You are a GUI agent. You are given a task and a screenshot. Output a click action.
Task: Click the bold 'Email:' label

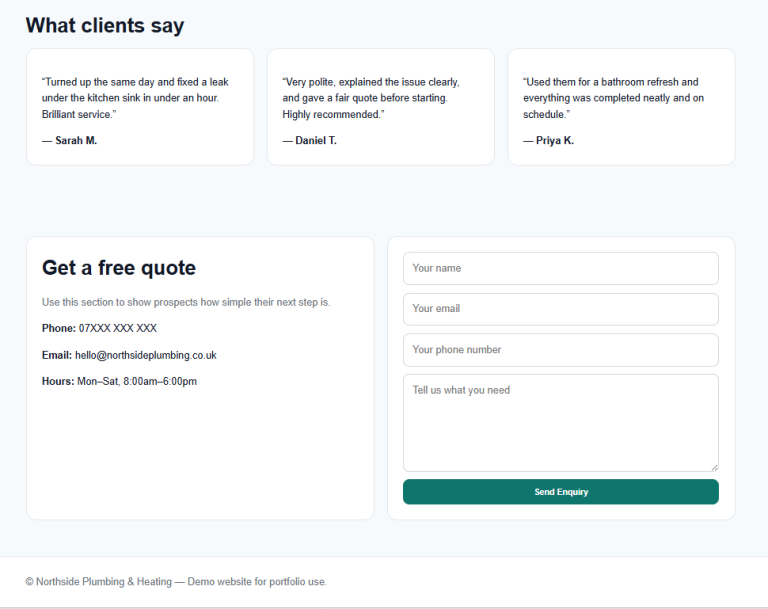pyautogui.click(x=57, y=355)
